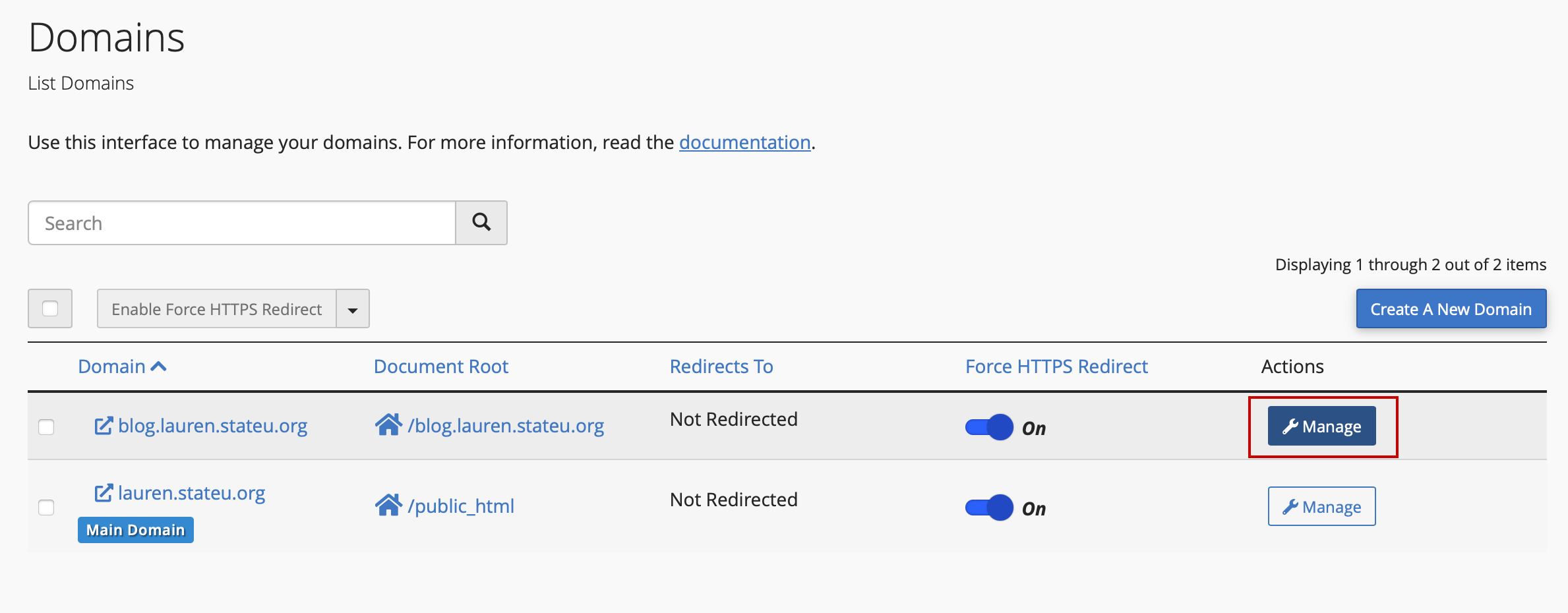The width and height of the screenshot is (1568, 613).
Task: Click Create A New Domain button
Action: coord(1451,308)
